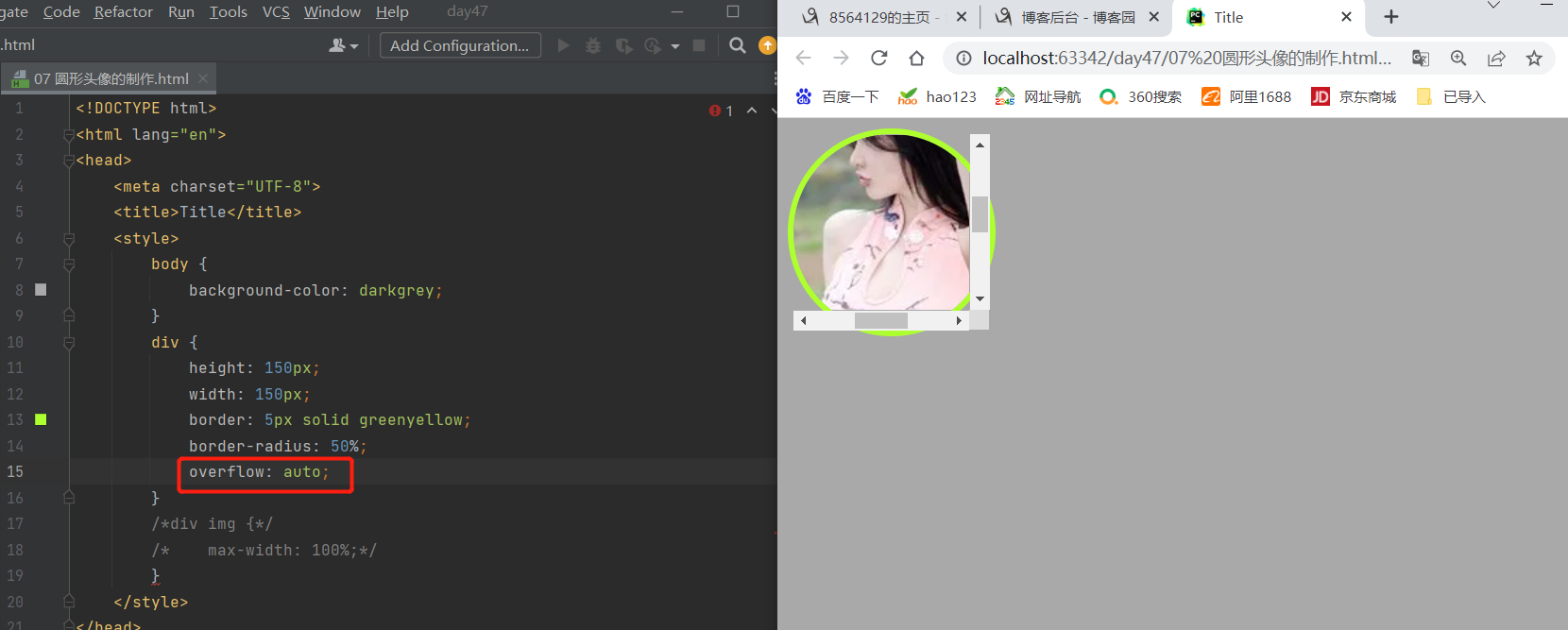Open the 阿里1688 bookmark
Image resolution: width=1568 pixels, height=630 pixels.
coord(1247,96)
